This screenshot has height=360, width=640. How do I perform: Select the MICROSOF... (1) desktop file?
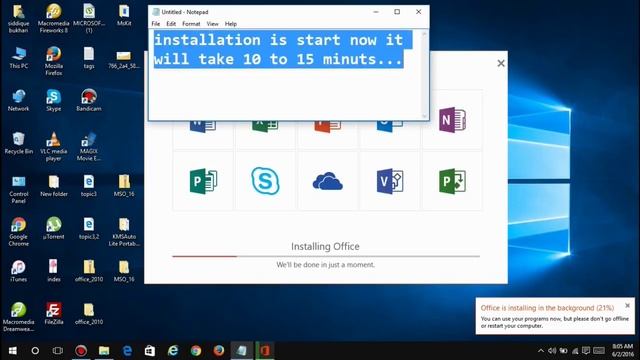coord(89,19)
